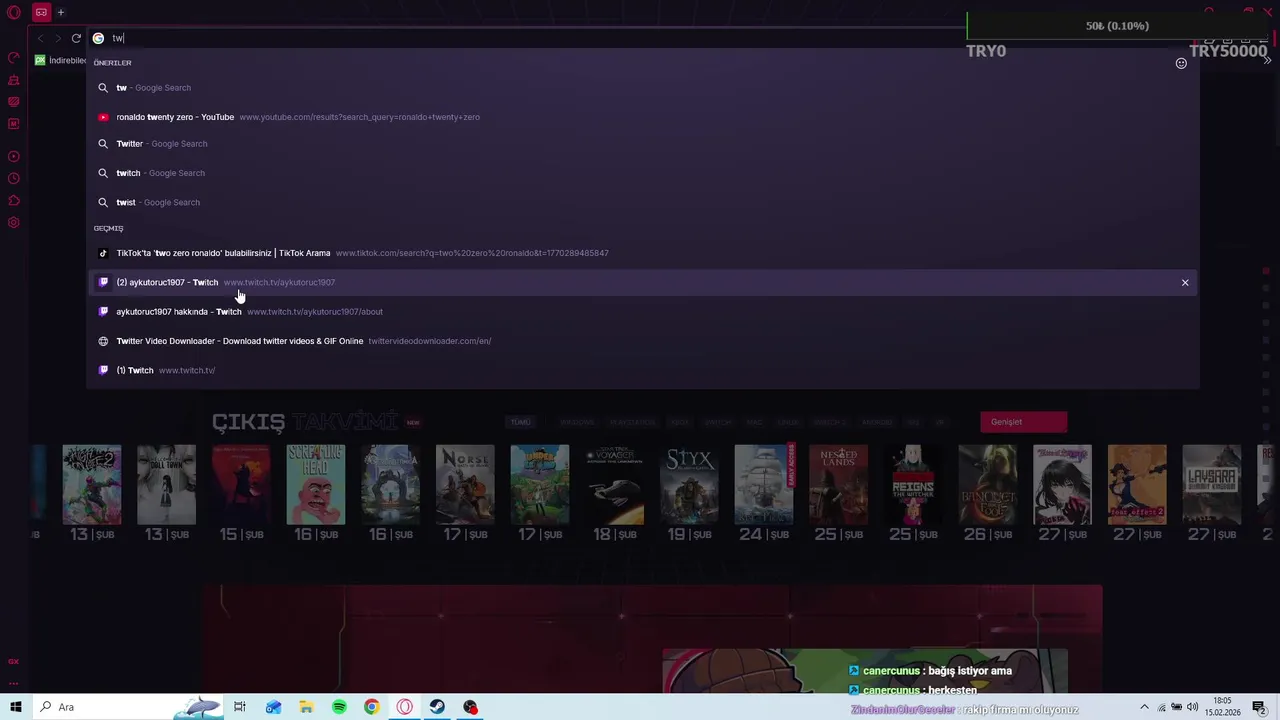The height and width of the screenshot is (720, 1280).
Task: Show hidden system tray icons
Action: [x=1144, y=707]
